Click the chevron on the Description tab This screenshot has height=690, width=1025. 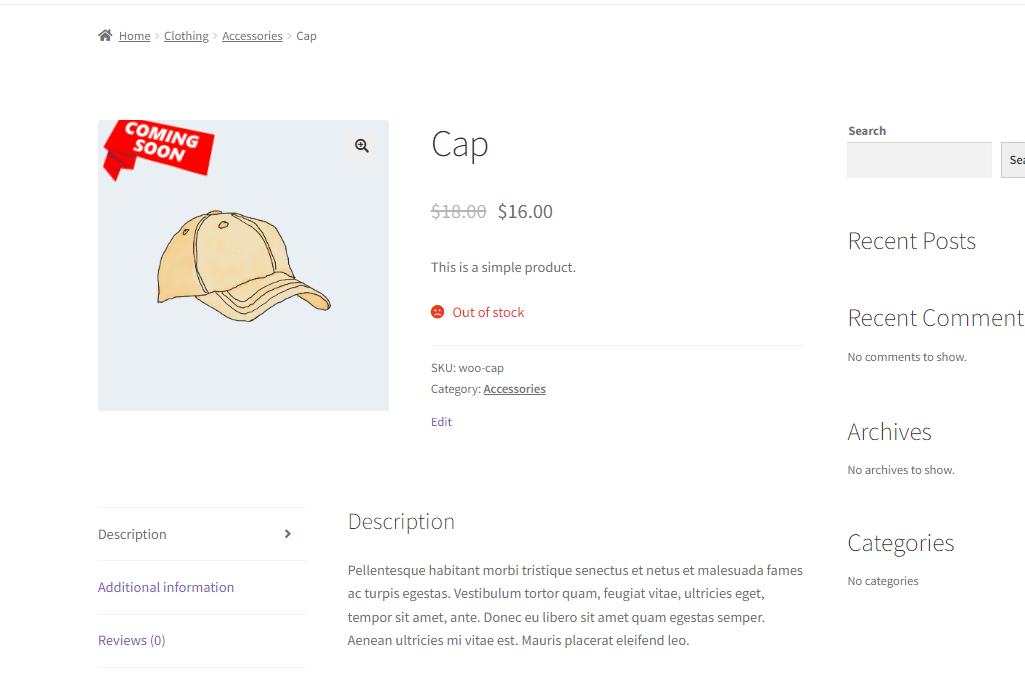[x=288, y=534]
